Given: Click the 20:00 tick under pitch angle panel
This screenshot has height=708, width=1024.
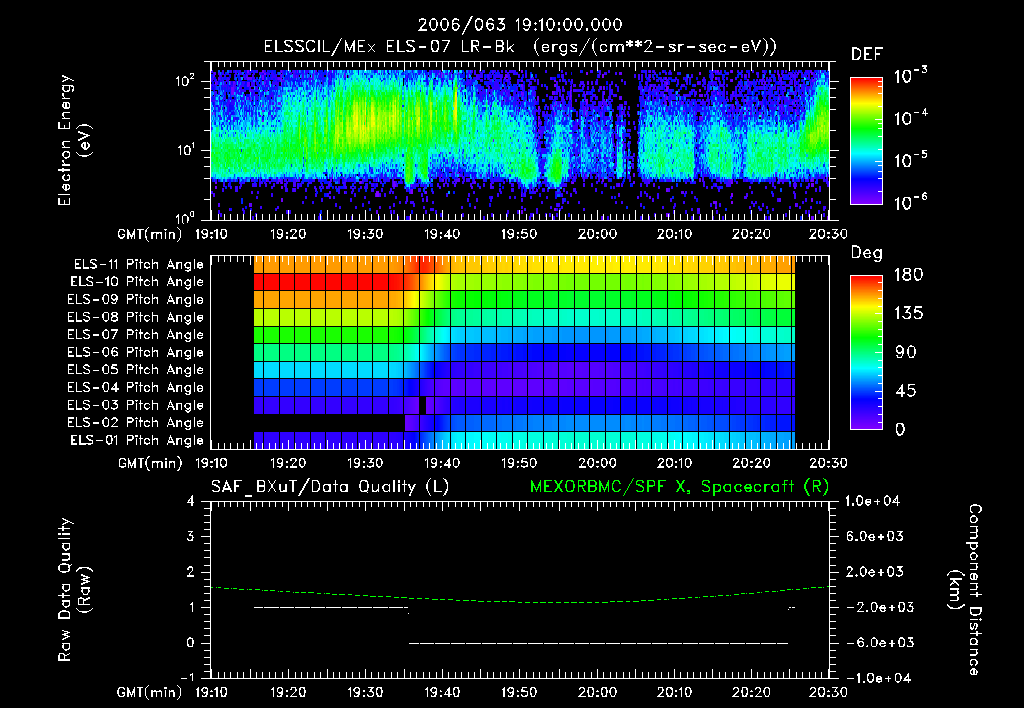Looking at the screenshot, I should coord(597,463).
